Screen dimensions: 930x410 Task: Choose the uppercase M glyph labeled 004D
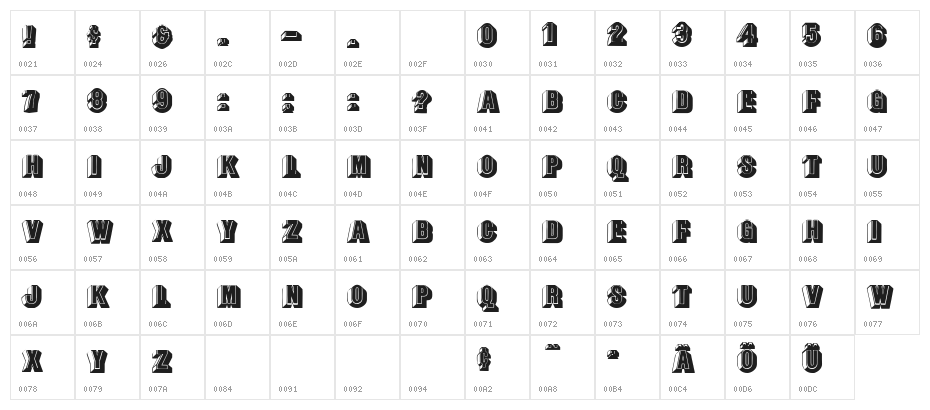pos(358,167)
